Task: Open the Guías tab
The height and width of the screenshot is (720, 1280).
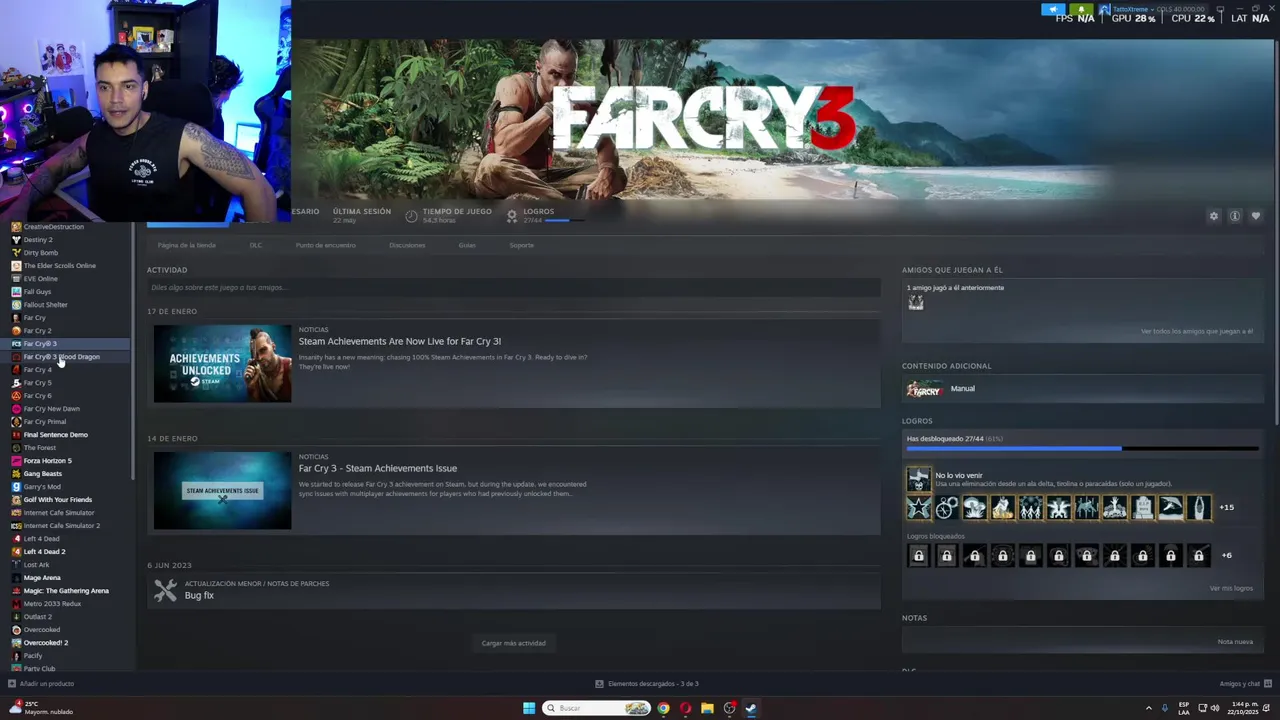Action: (x=467, y=245)
